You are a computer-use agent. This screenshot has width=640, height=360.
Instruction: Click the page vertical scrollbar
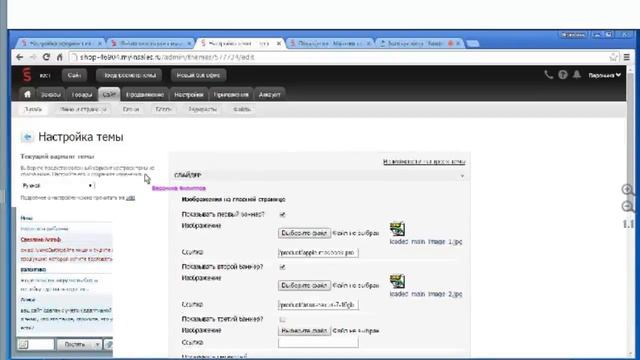[631, 212]
